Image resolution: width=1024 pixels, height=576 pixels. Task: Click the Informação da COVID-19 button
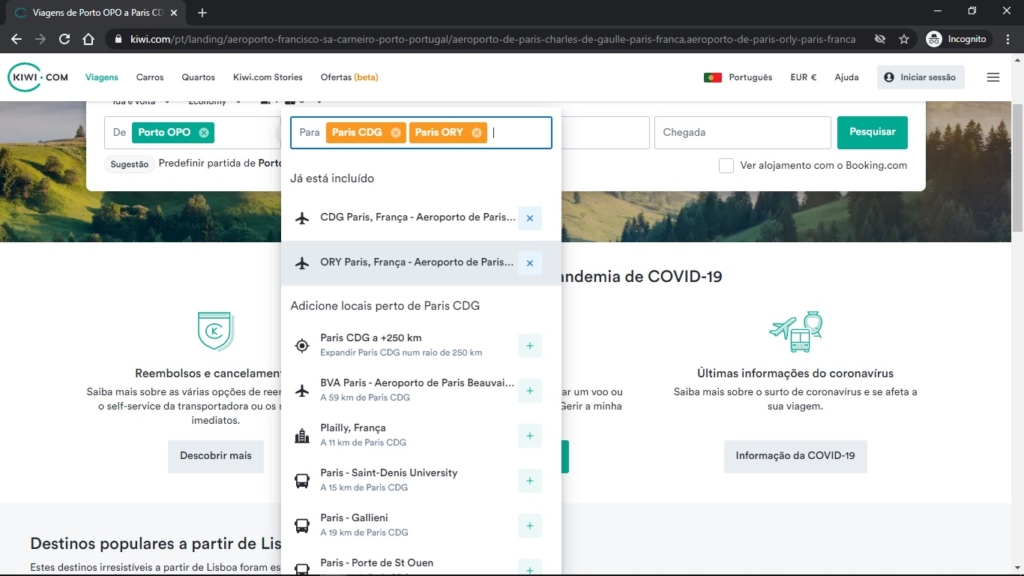pos(795,456)
